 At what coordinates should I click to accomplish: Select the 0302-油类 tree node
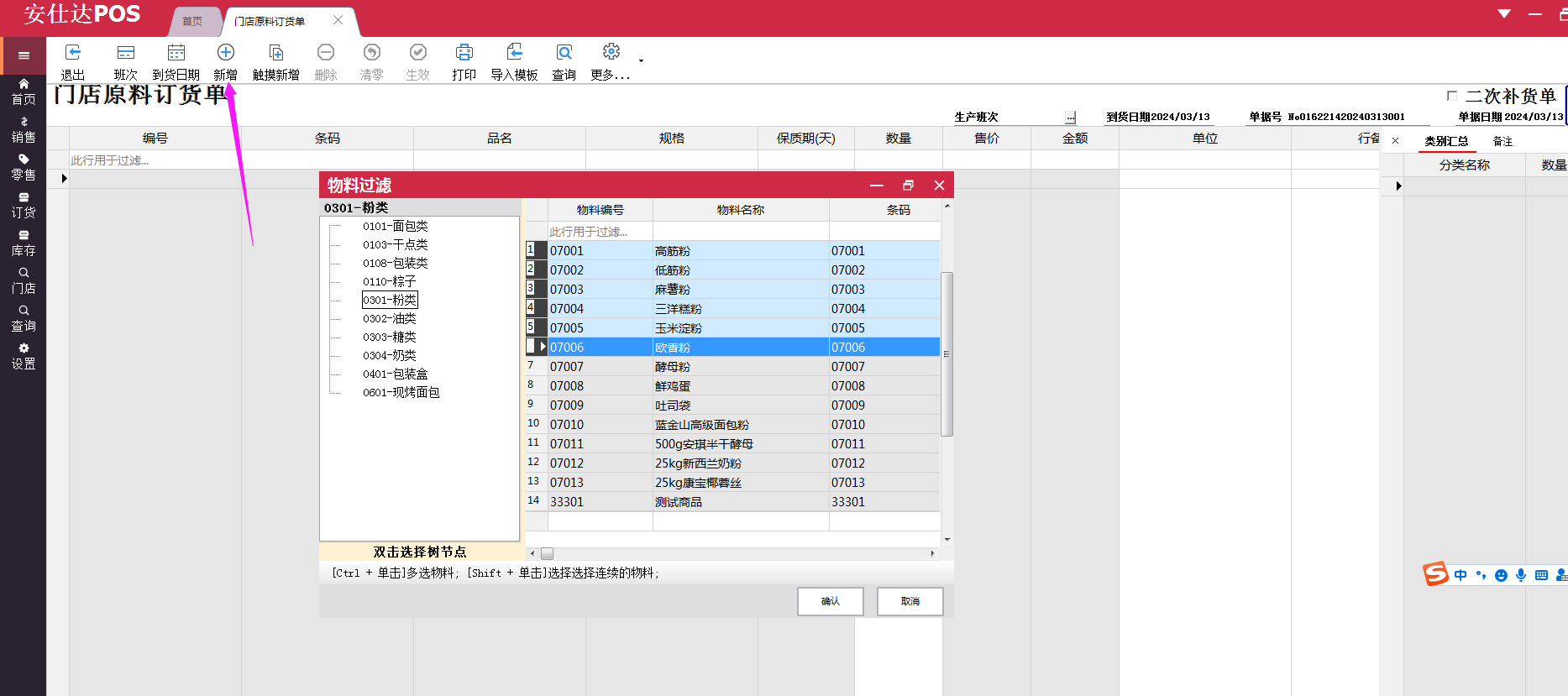coord(389,319)
